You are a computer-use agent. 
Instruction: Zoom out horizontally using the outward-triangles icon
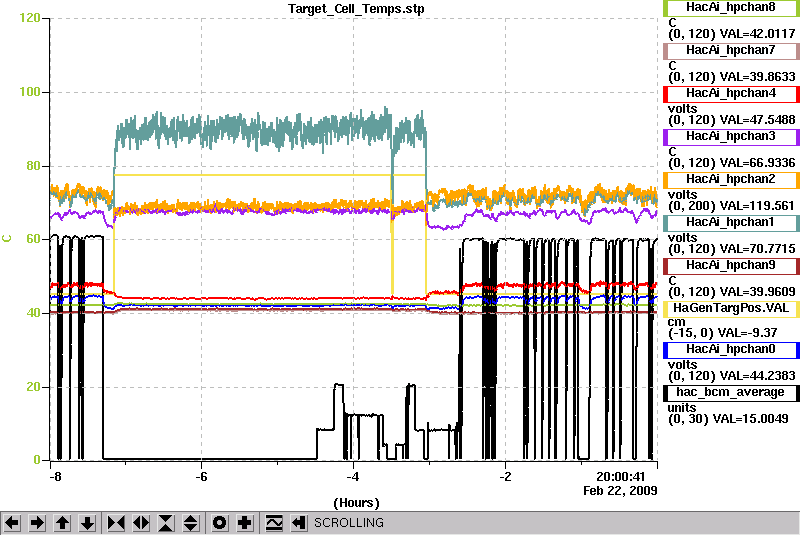[141, 523]
